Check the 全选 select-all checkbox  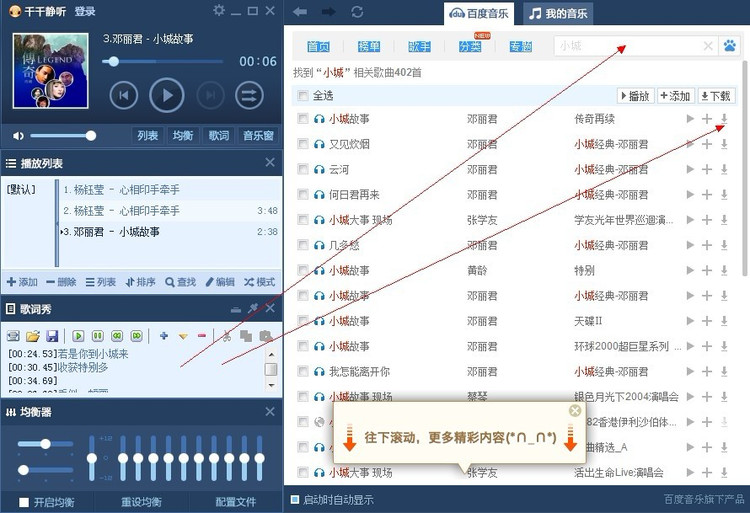[302, 96]
